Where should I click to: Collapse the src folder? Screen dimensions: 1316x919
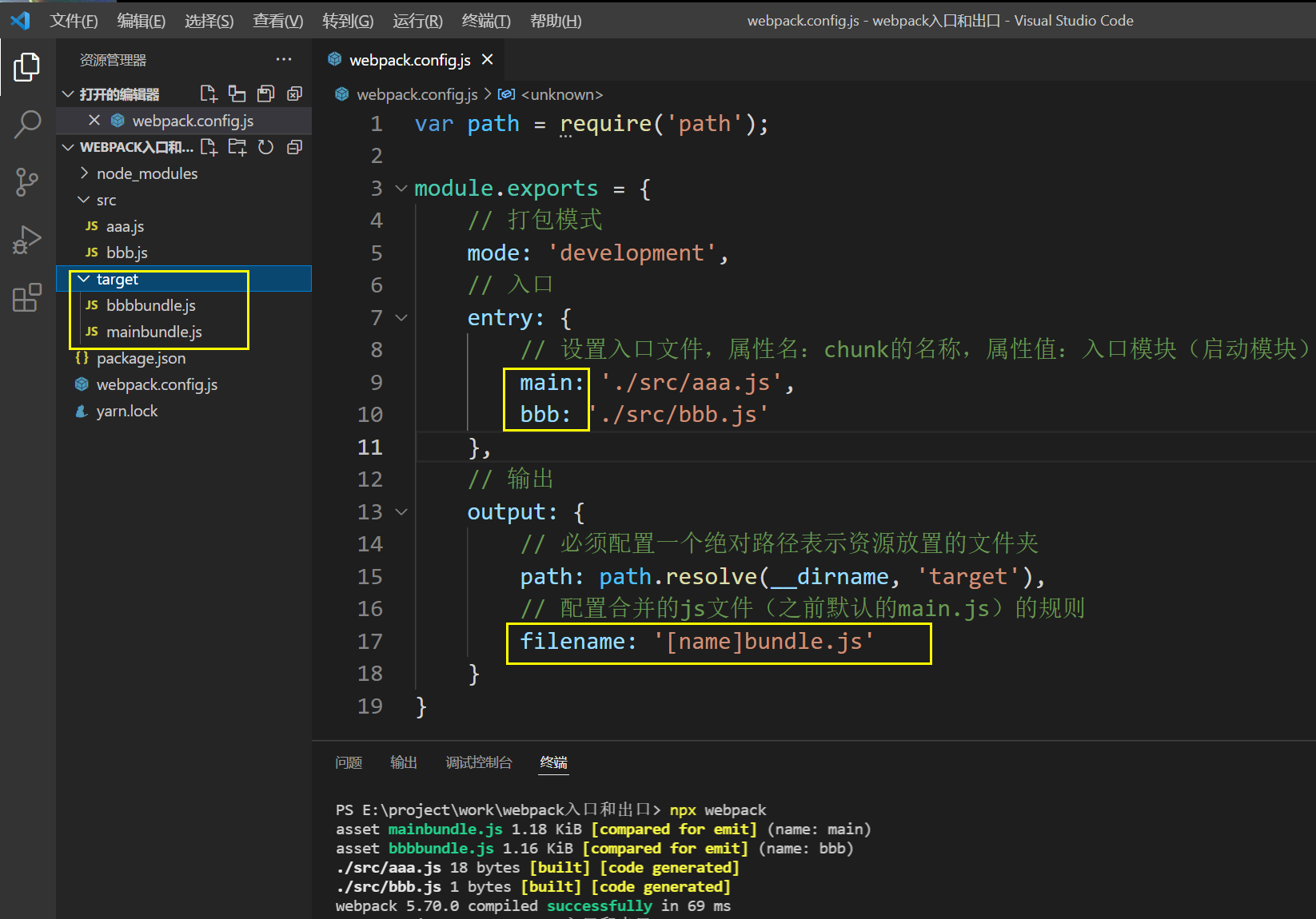pos(84,200)
